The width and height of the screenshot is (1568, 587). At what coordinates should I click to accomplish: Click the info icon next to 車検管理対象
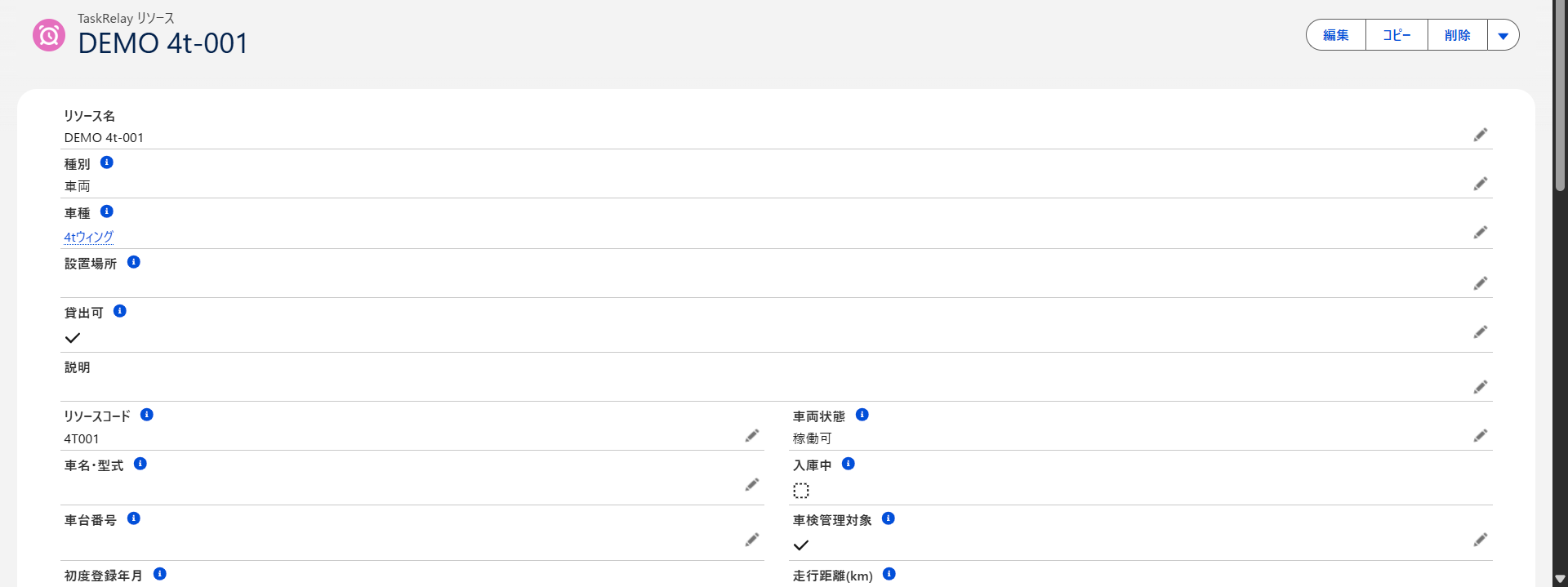tap(888, 518)
